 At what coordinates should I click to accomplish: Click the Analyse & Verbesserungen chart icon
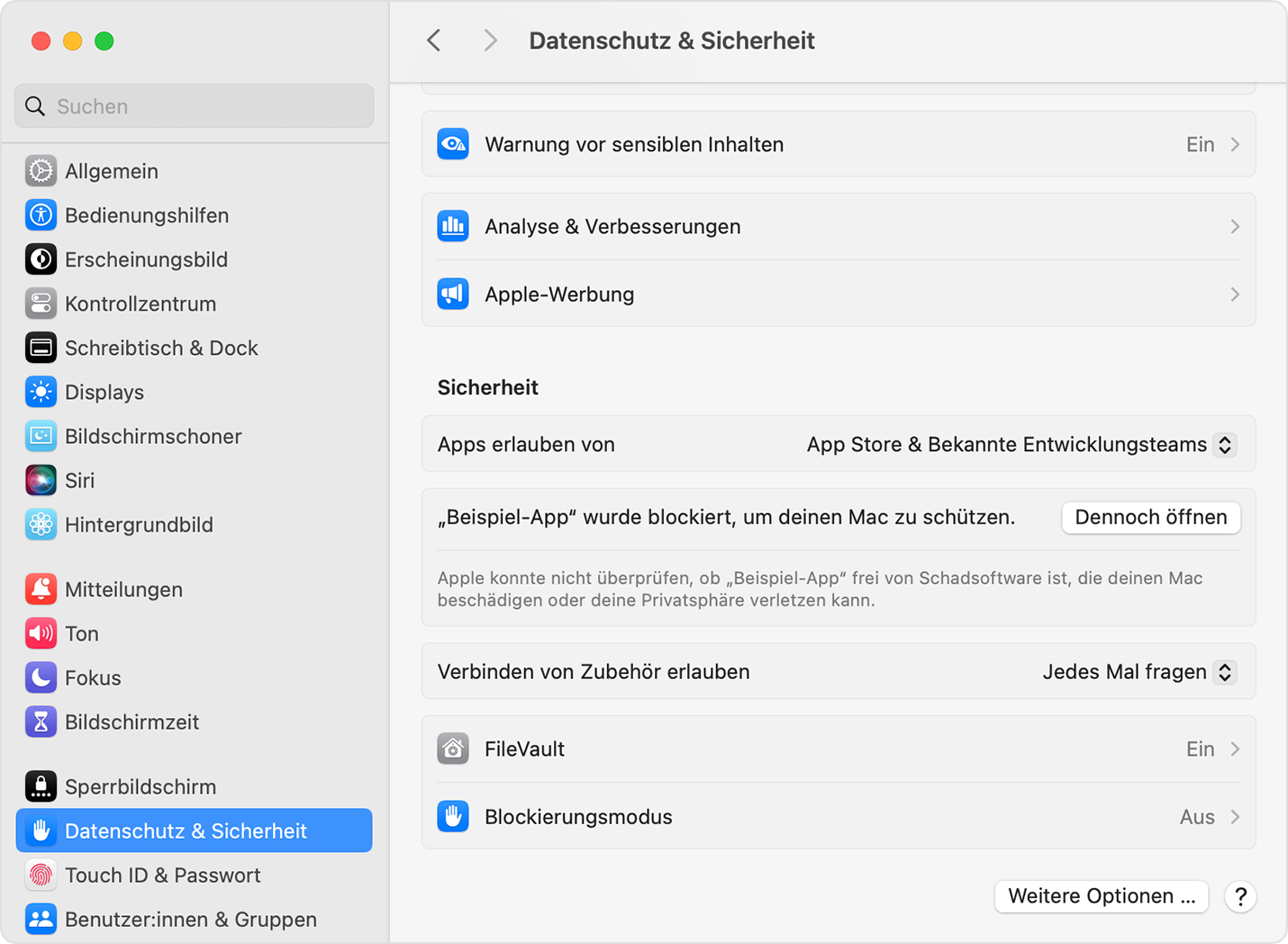coord(453,227)
